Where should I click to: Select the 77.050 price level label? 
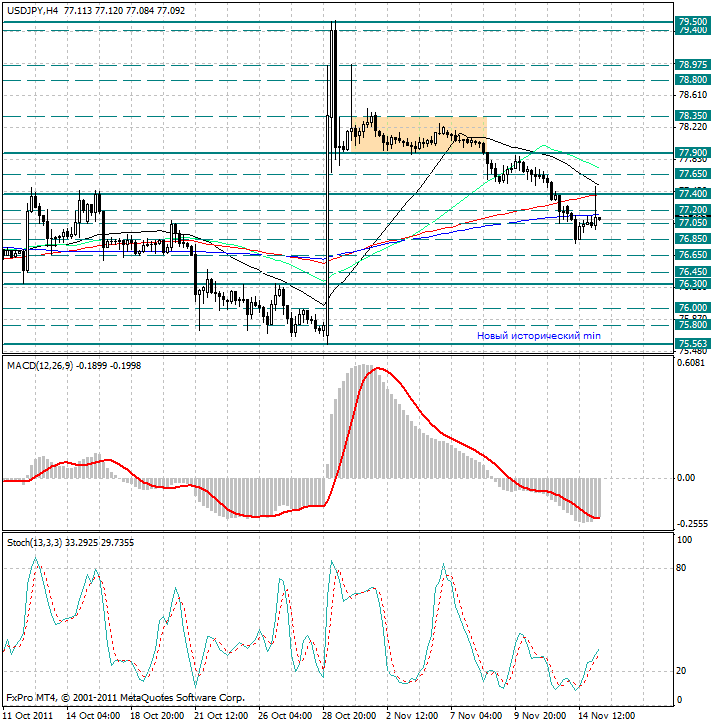693,223
